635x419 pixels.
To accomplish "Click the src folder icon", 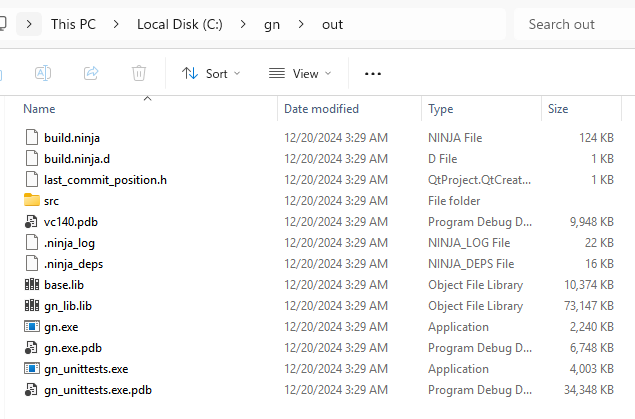I will tap(32, 200).
